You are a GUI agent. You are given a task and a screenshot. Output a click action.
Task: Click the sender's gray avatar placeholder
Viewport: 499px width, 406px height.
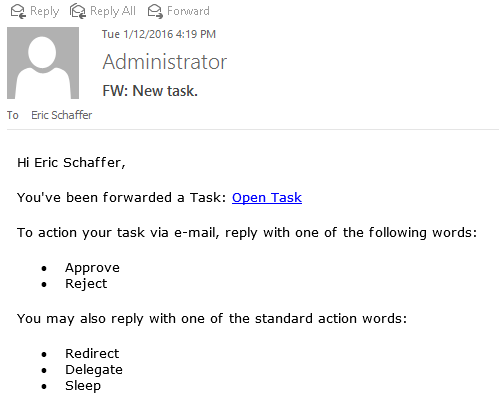pyautogui.click(x=43, y=63)
